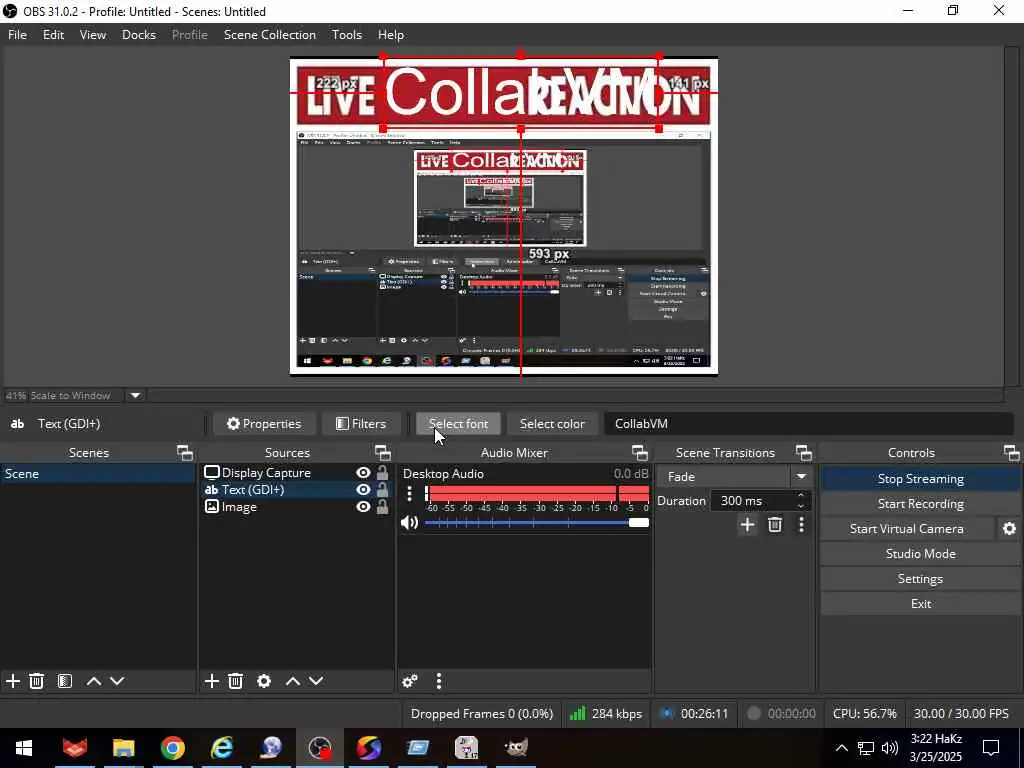The image size is (1024, 768).
Task: Lock the Image source
Action: pos(382,507)
